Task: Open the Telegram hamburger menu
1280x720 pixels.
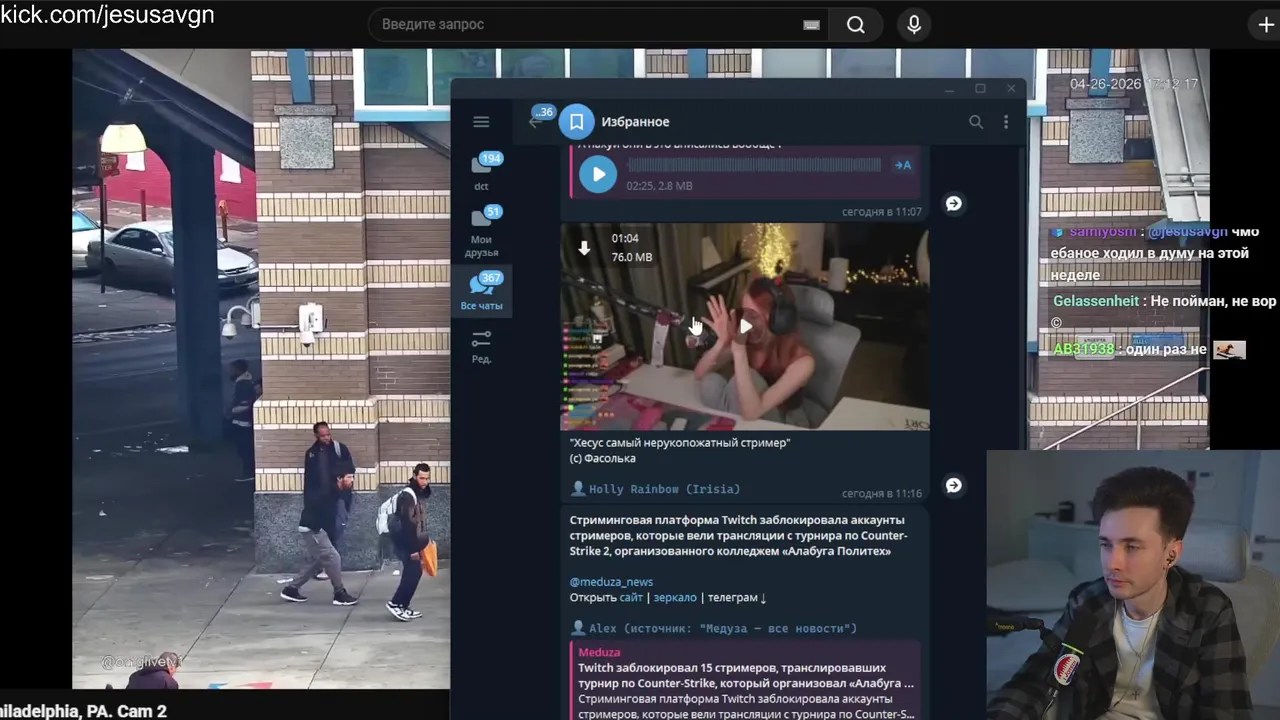Action: click(481, 122)
